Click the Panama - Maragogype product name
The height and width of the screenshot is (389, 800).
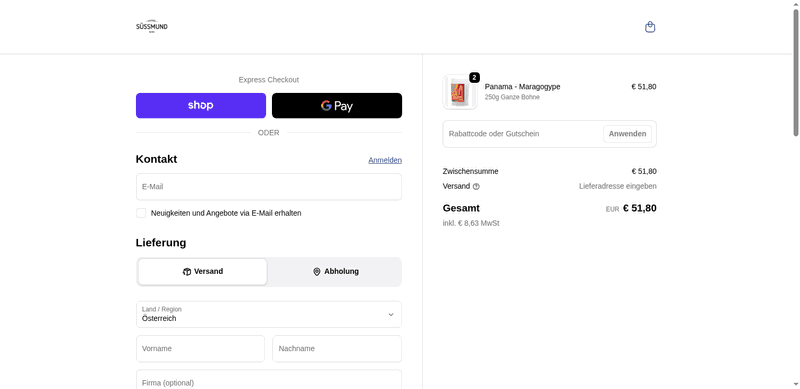point(522,87)
